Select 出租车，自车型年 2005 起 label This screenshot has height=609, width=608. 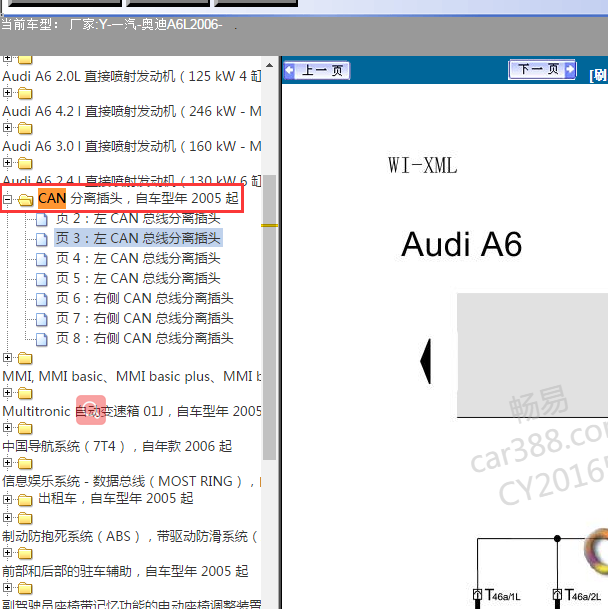pyautogui.click(x=116, y=498)
